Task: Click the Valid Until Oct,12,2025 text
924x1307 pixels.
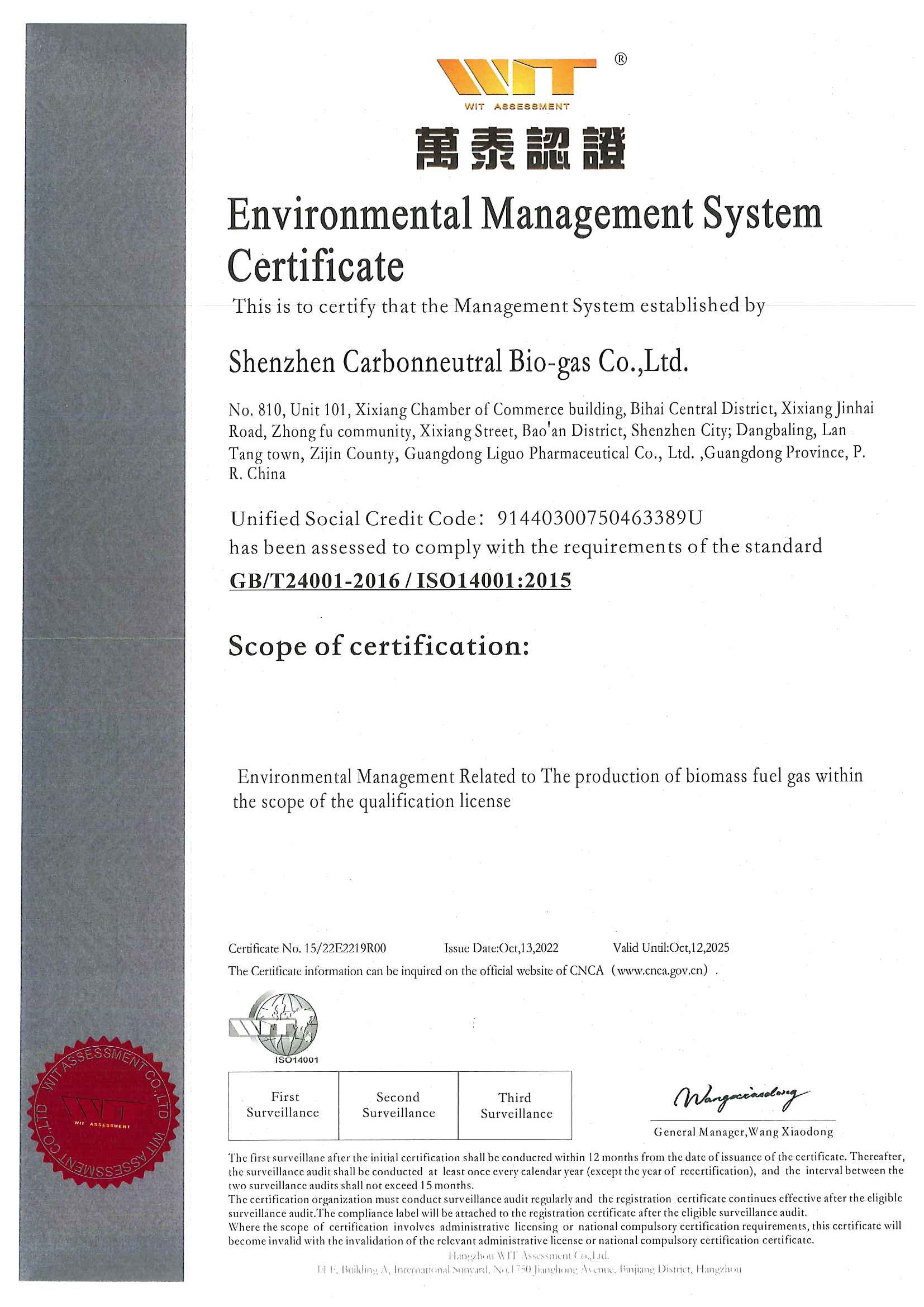Action: [x=671, y=947]
